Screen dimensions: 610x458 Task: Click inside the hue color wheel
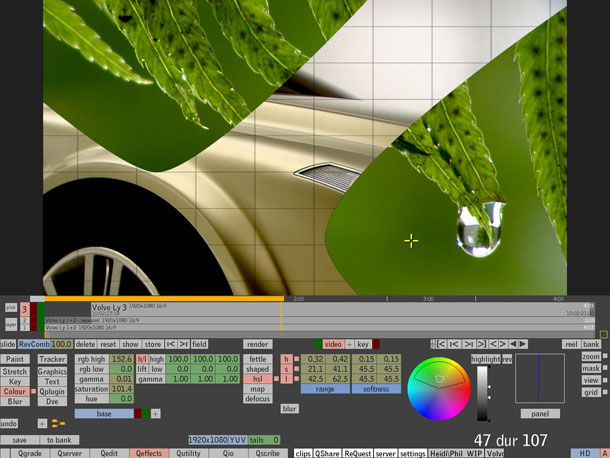[438, 386]
